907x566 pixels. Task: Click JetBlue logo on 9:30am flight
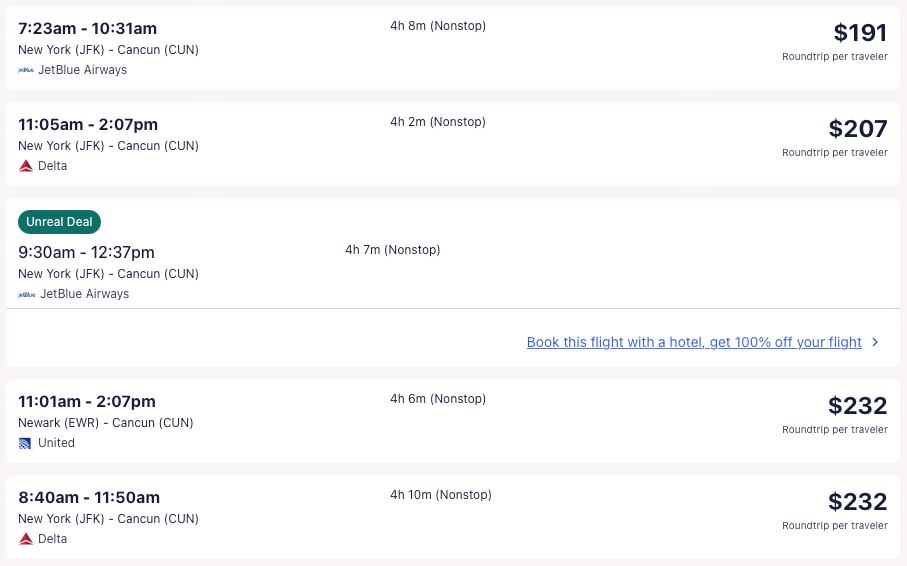(26, 294)
